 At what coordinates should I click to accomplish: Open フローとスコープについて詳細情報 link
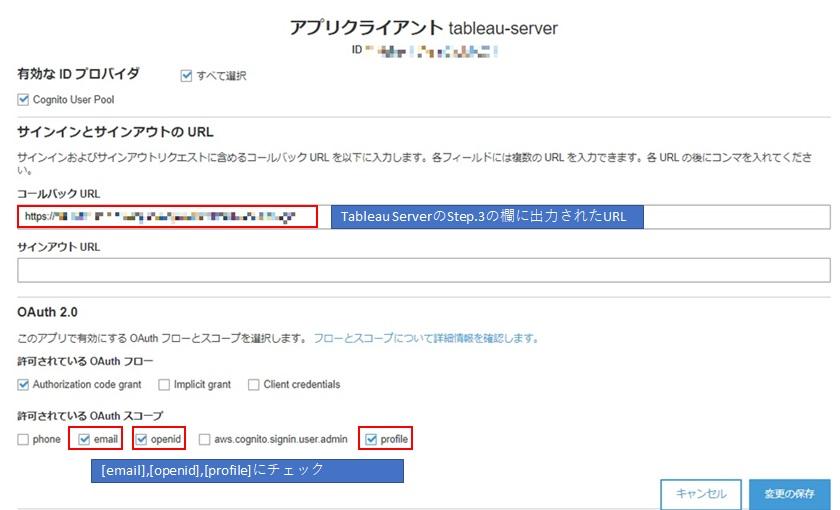[426, 338]
